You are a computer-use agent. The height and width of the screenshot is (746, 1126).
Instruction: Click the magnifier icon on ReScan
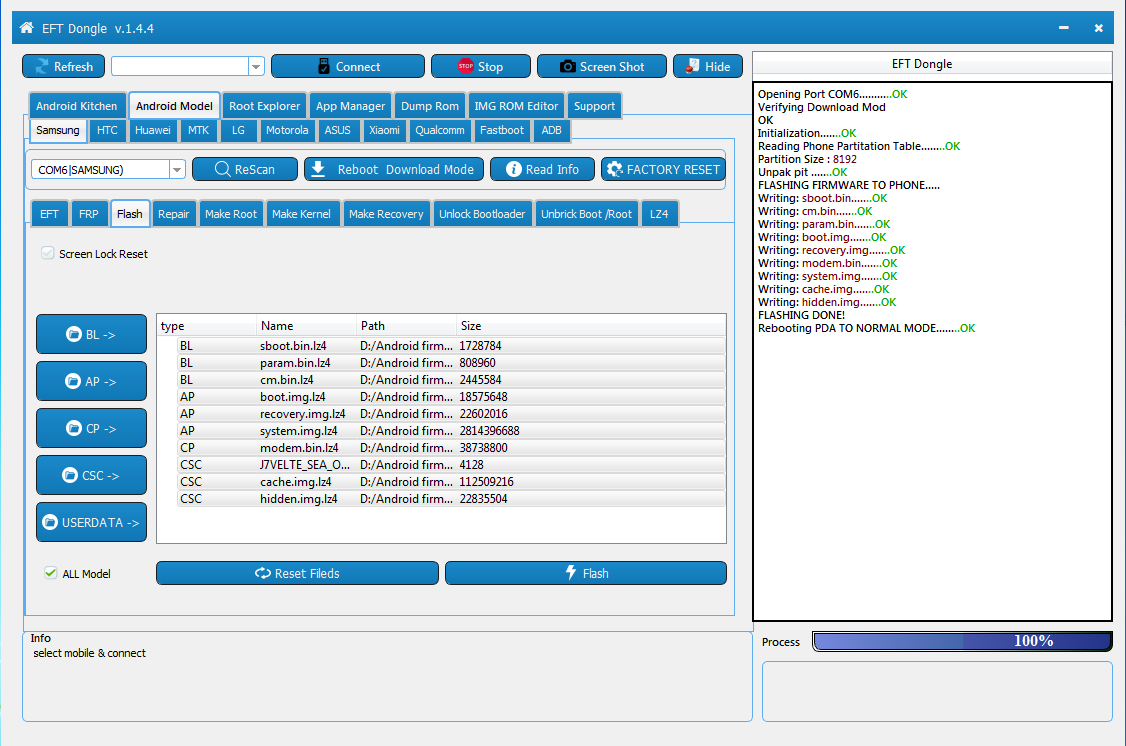tap(223, 169)
